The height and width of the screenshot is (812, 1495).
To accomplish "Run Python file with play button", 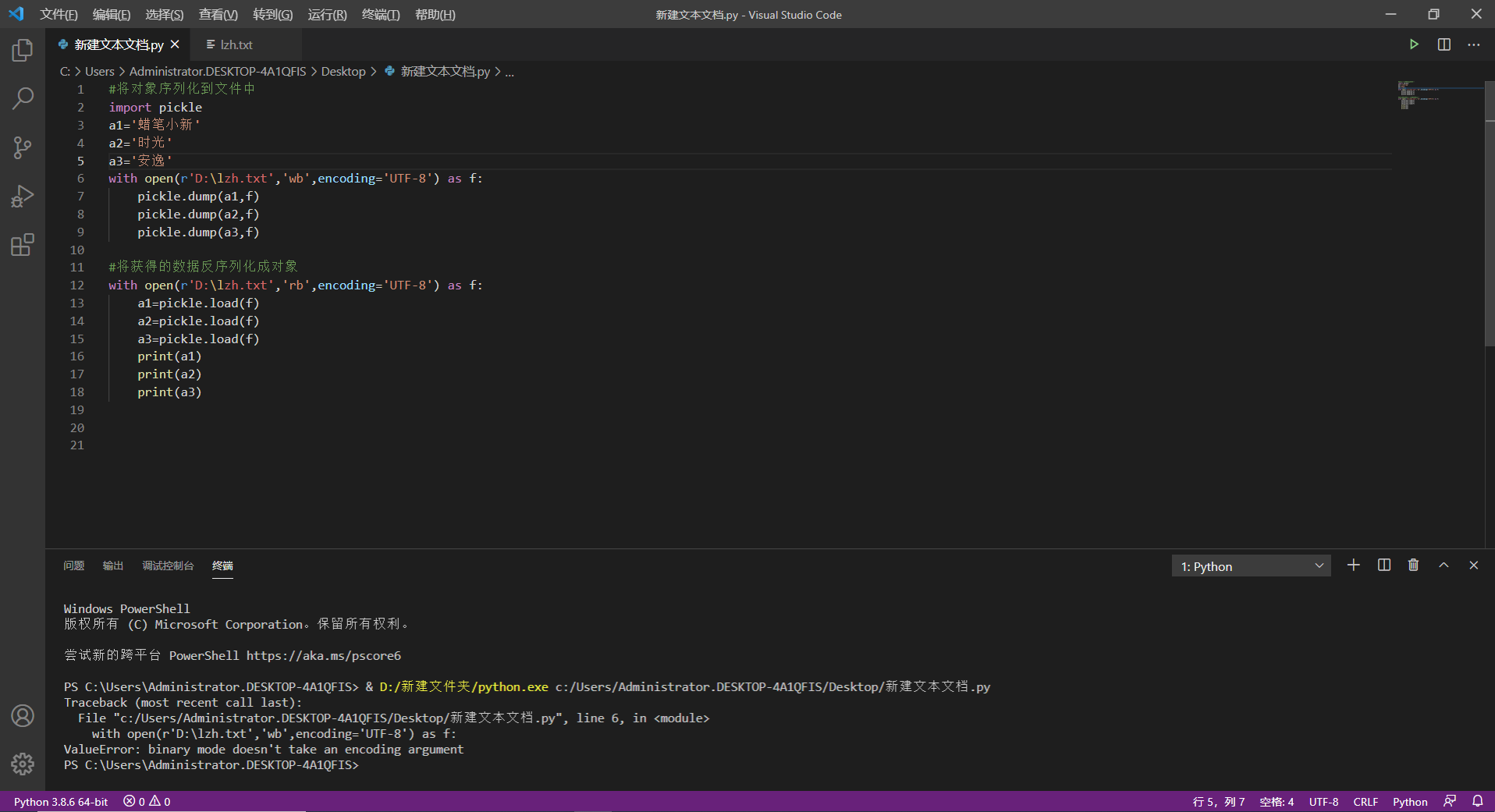I will click(x=1414, y=44).
